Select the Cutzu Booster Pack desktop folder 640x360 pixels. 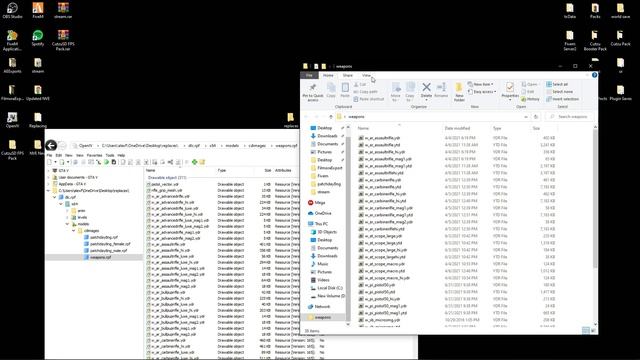595,40
